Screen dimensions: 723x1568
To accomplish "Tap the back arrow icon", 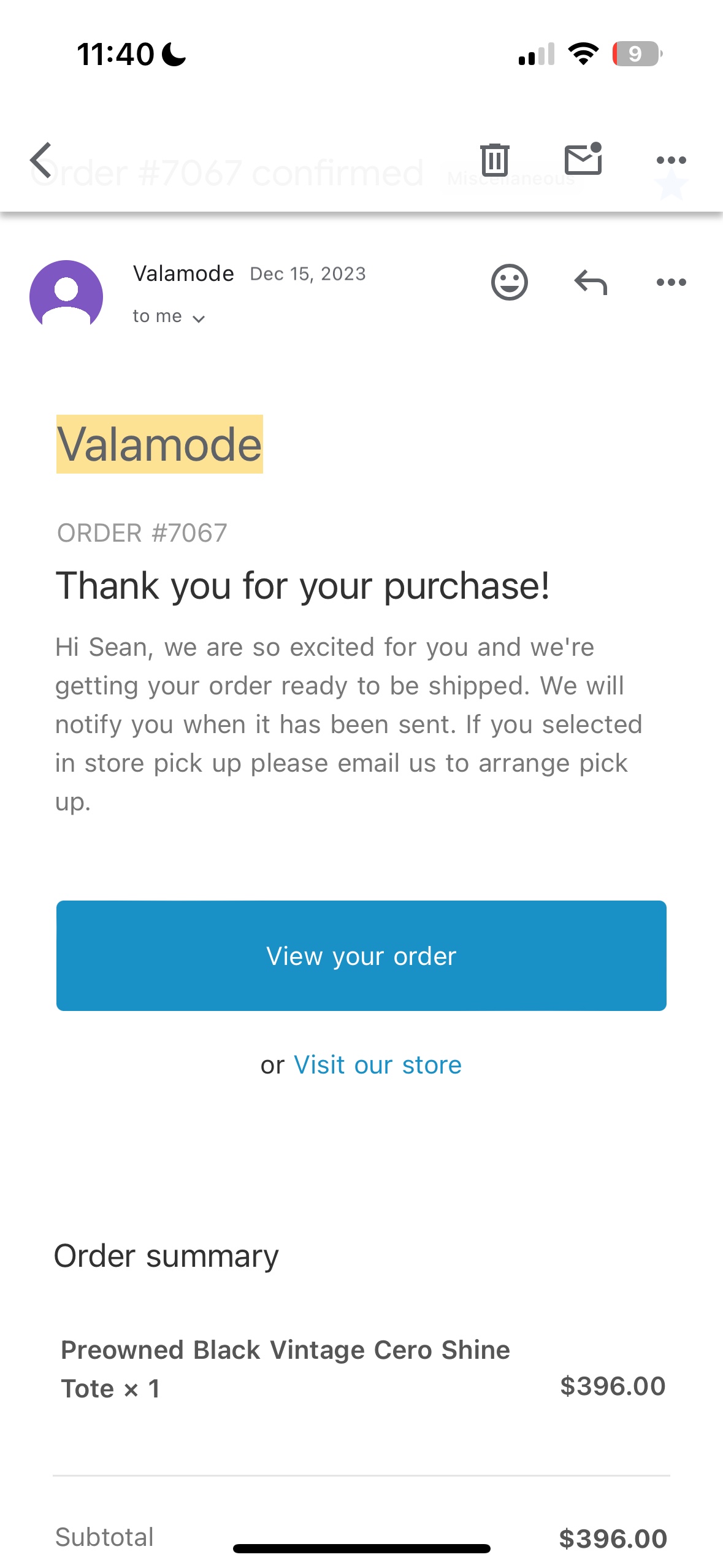I will [x=42, y=161].
